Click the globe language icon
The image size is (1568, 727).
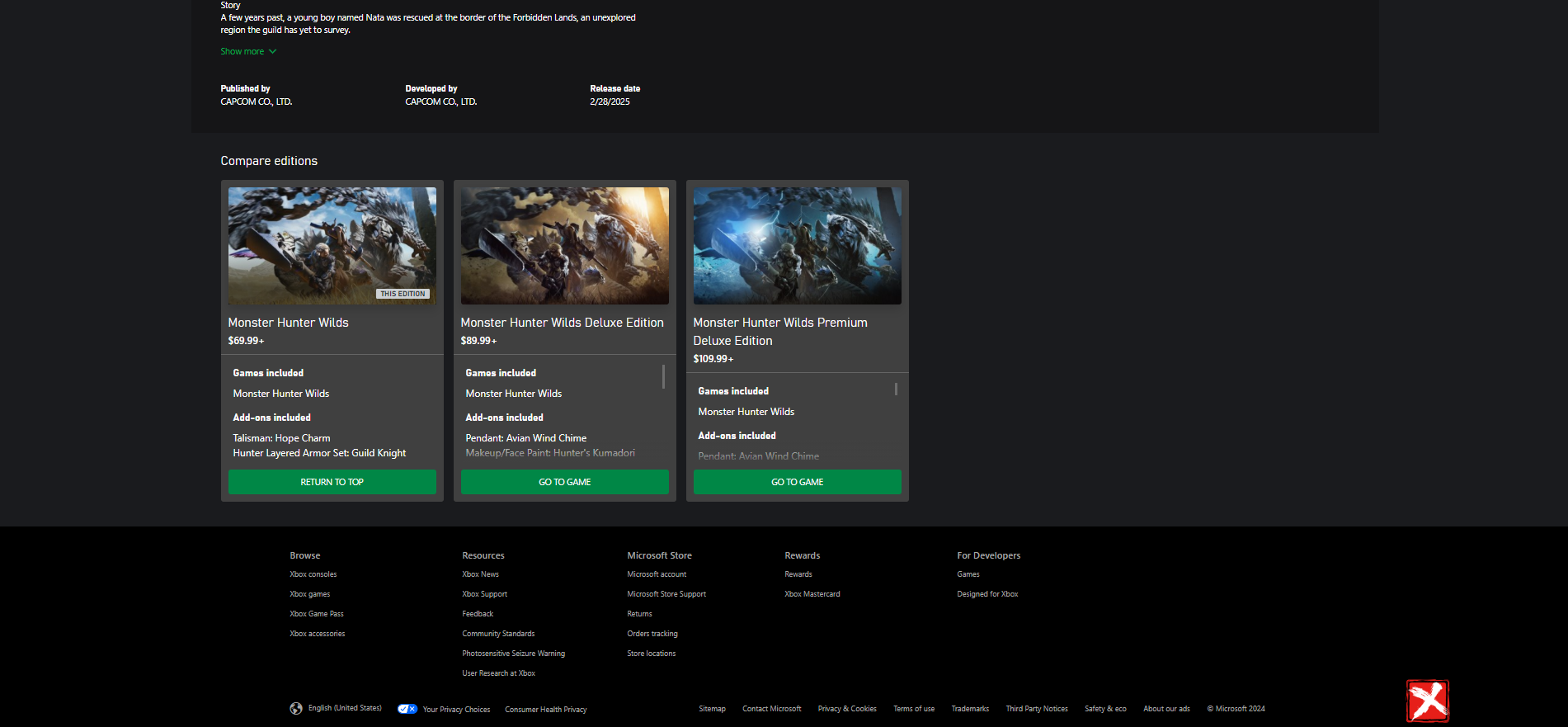(296, 708)
